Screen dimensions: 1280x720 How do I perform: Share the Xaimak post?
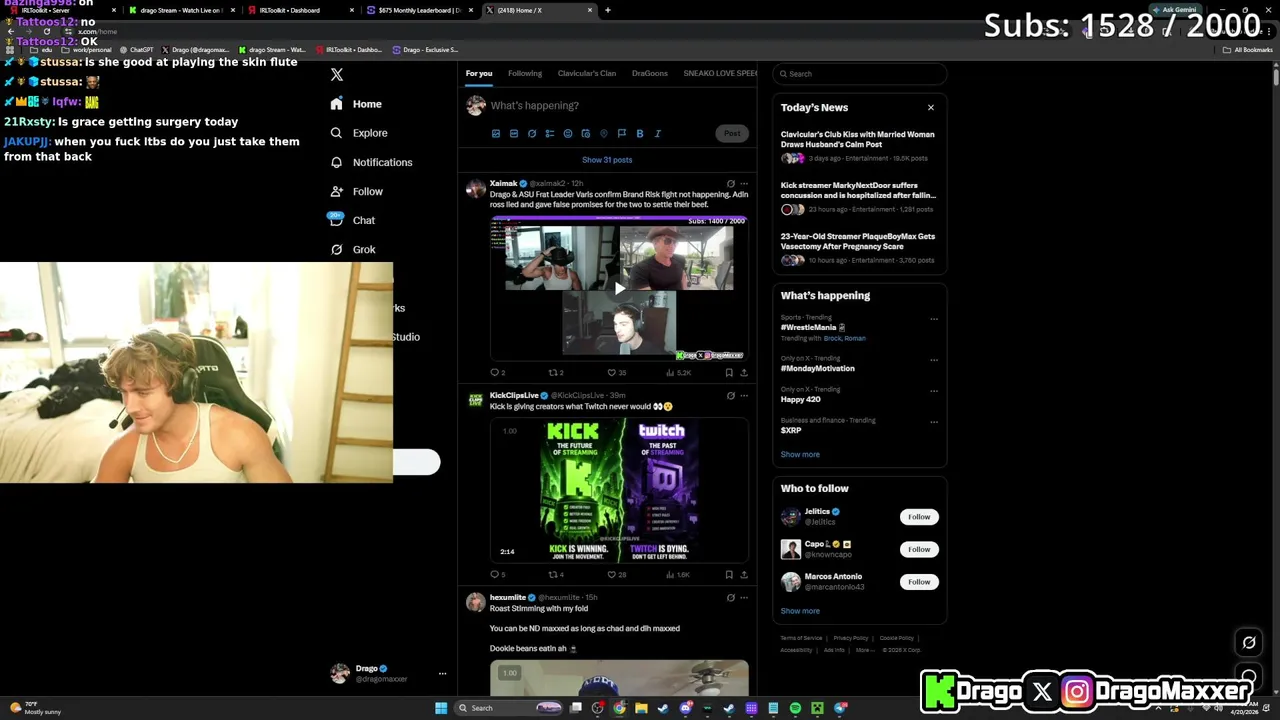pos(743,372)
